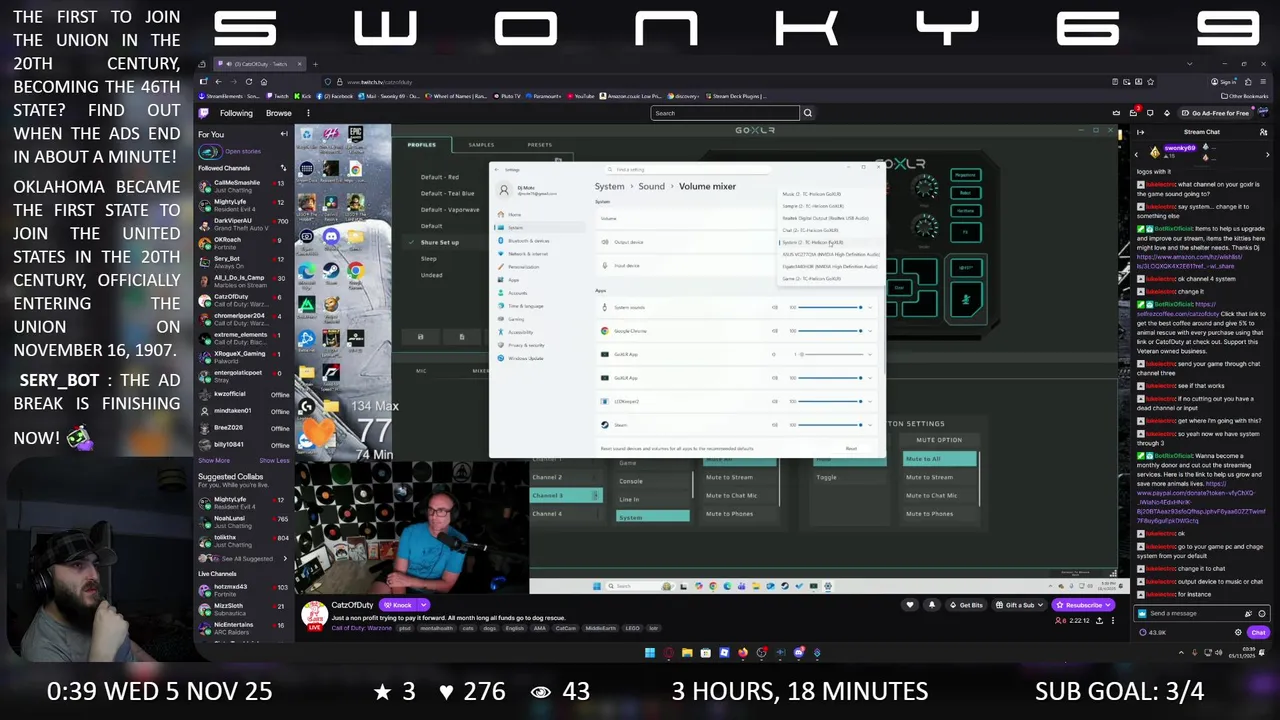The image size is (1280, 720).
Task: Adjust the System sounds volume slider
Action: 829,307
